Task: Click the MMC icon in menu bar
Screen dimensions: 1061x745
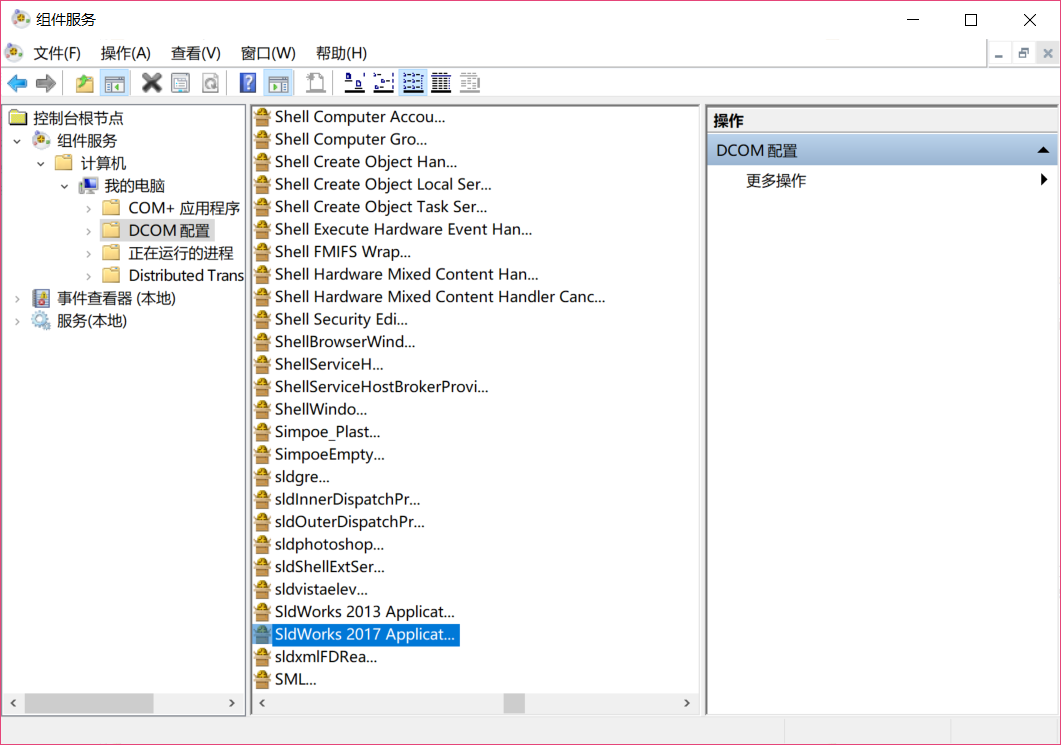Action: [14, 53]
